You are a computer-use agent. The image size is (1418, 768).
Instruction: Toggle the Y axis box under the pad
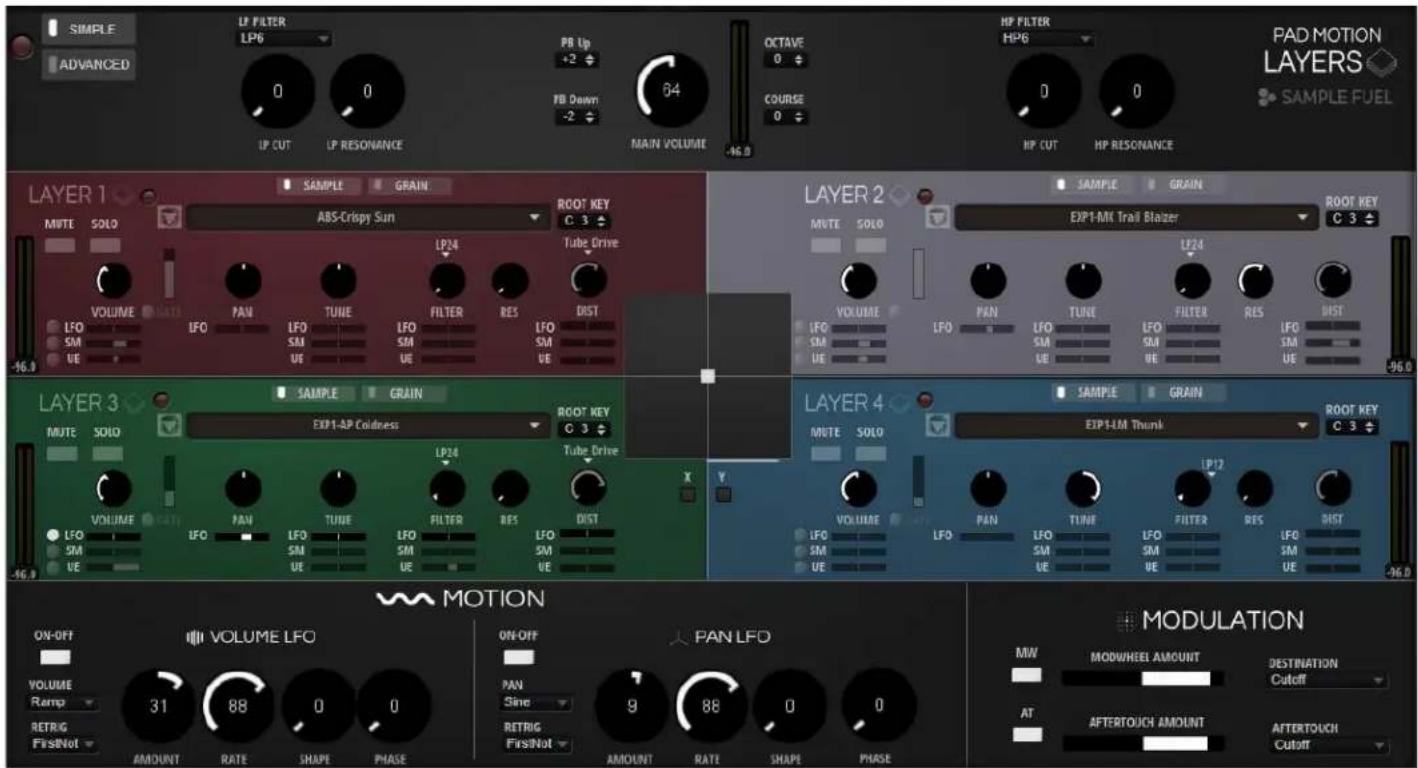click(x=723, y=494)
